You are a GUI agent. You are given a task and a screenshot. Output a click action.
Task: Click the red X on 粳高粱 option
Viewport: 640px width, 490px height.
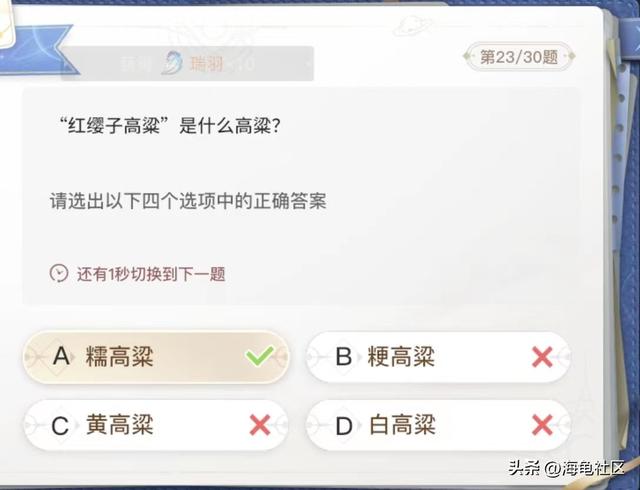tap(542, 357)
